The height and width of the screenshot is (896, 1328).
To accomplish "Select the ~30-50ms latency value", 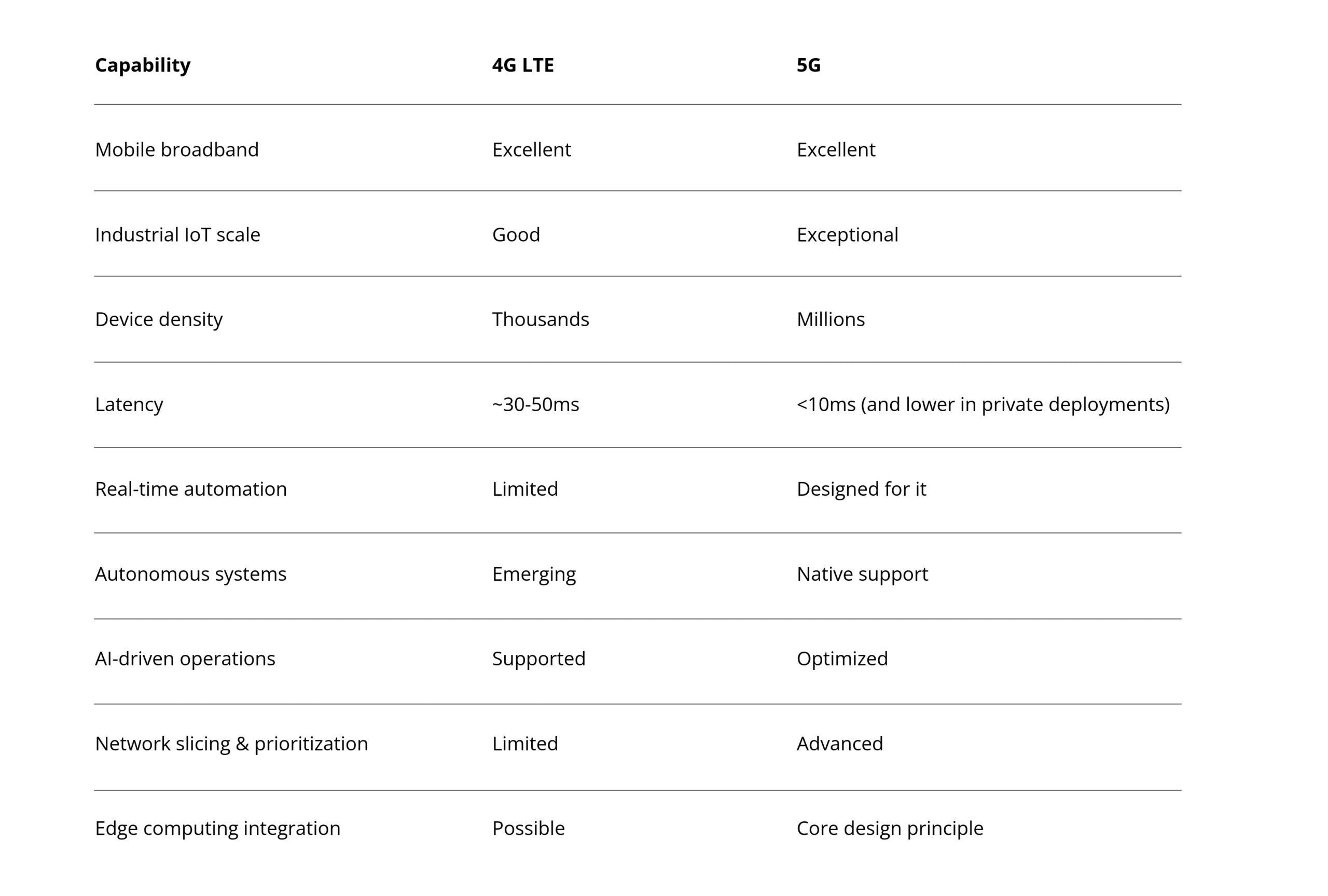I will 535,405.
